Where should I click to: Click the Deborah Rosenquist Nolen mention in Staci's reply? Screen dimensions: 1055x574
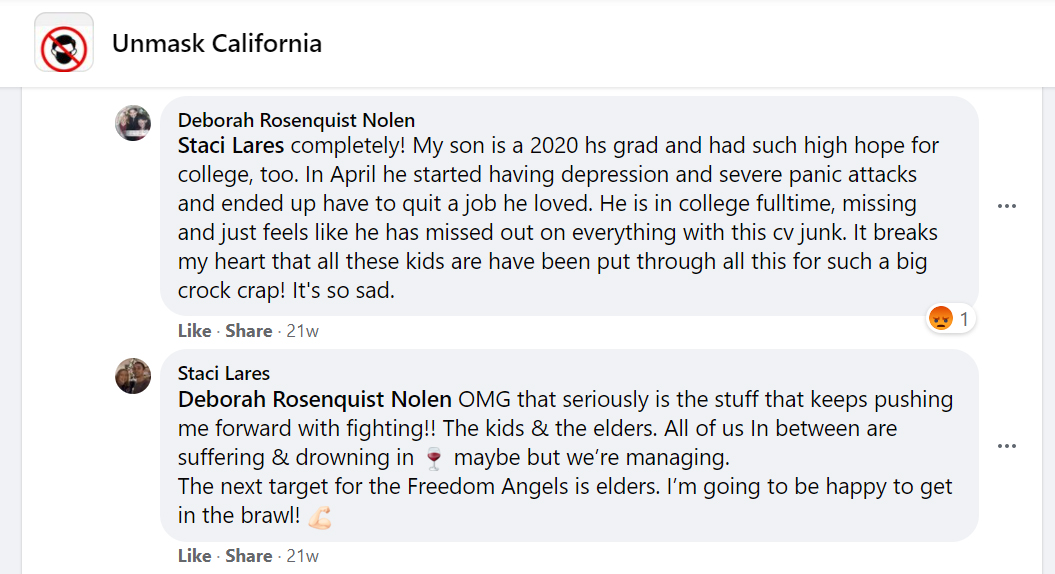click(314, 400)
